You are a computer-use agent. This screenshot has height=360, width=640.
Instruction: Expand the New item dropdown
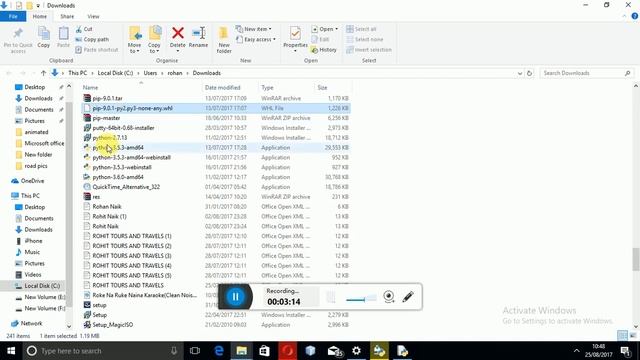(x=253, y=29)
